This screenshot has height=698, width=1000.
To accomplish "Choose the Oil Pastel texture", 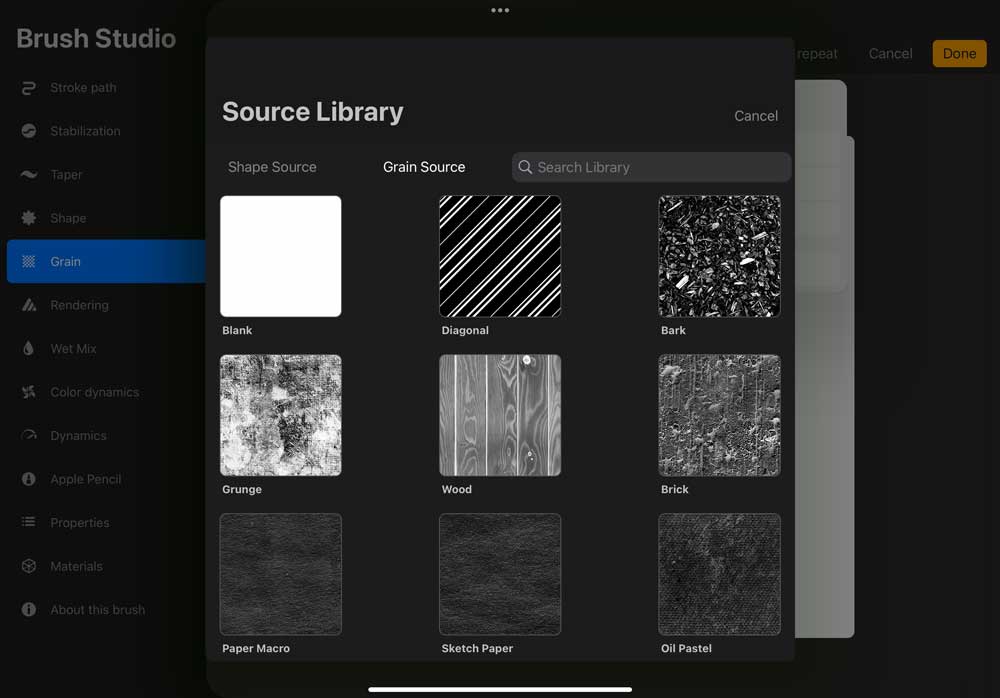I will 719,574.
